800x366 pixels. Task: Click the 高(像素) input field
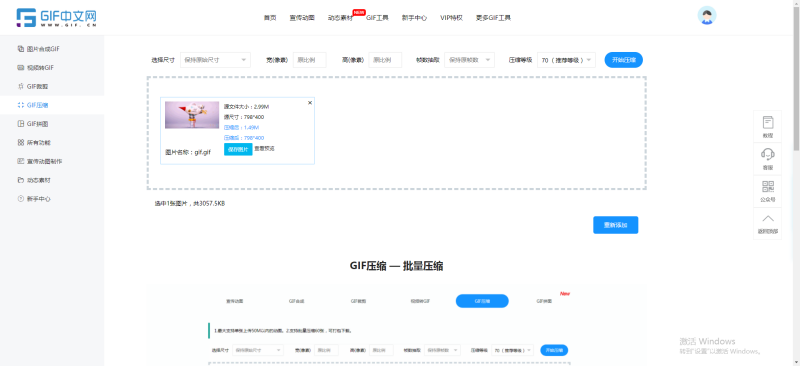[385, 60]
